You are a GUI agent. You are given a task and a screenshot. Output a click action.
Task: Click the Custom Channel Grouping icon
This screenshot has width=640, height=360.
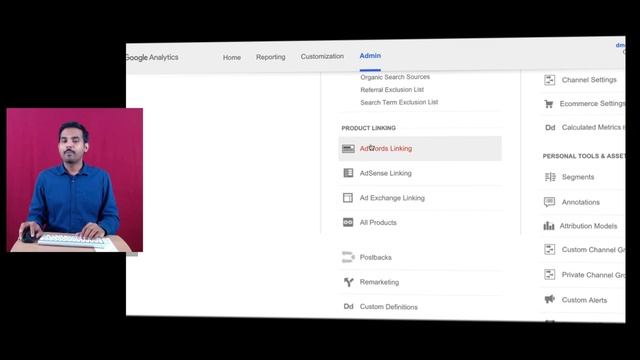click(x=550, y=249)
